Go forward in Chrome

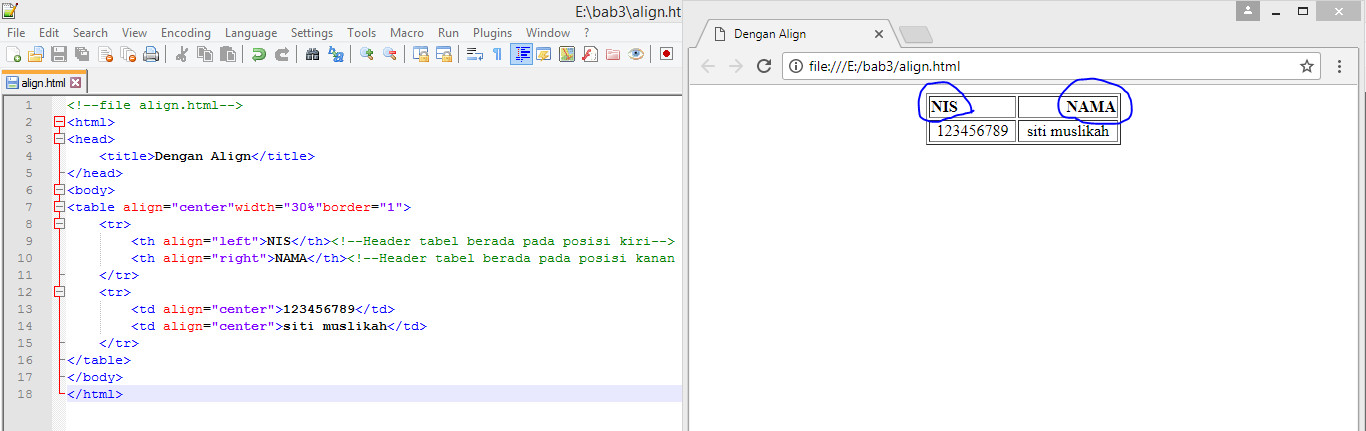(x=736, y=67)
